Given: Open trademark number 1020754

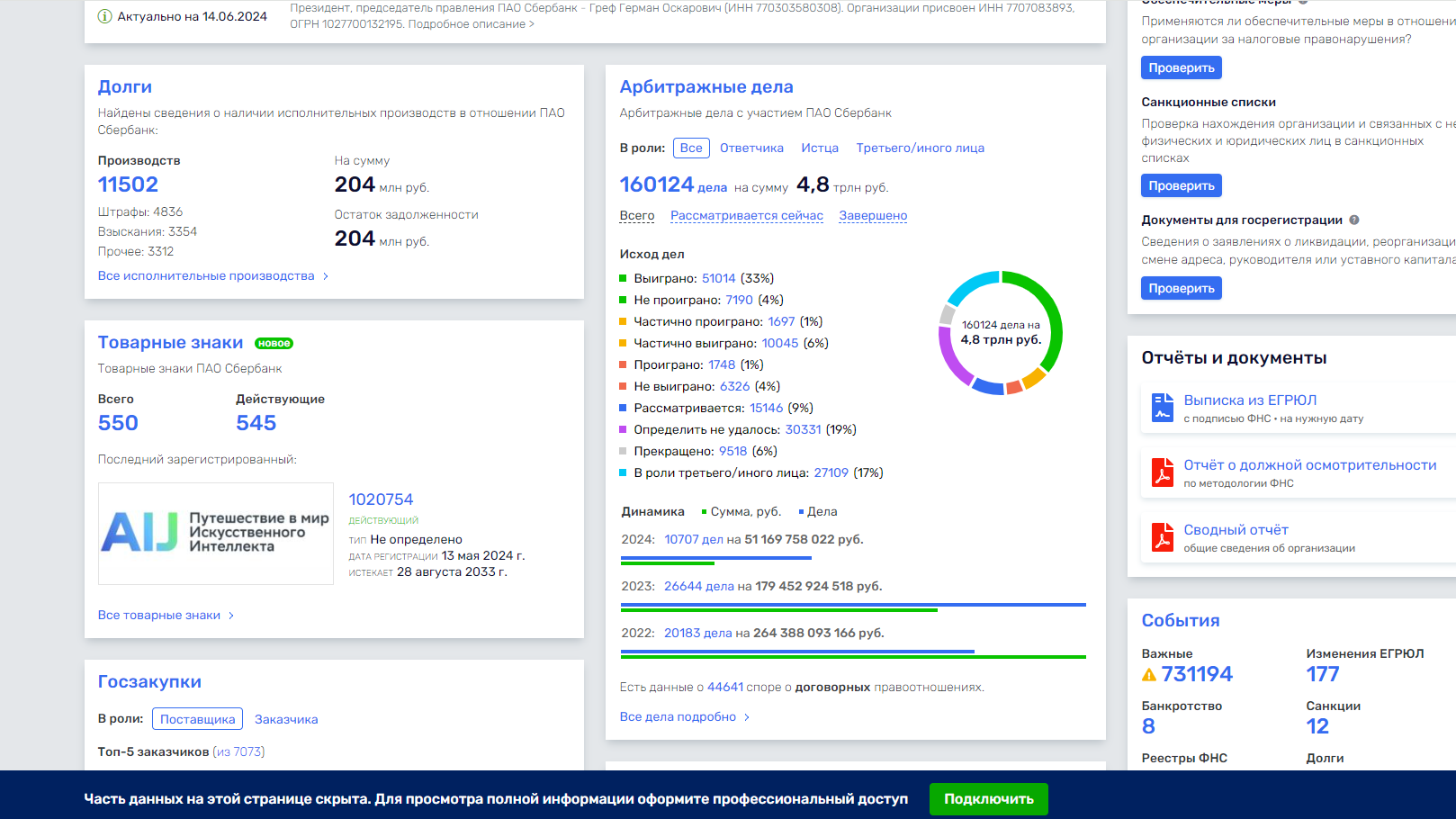Looking at the screenshot, I should (x=381, y=499).
